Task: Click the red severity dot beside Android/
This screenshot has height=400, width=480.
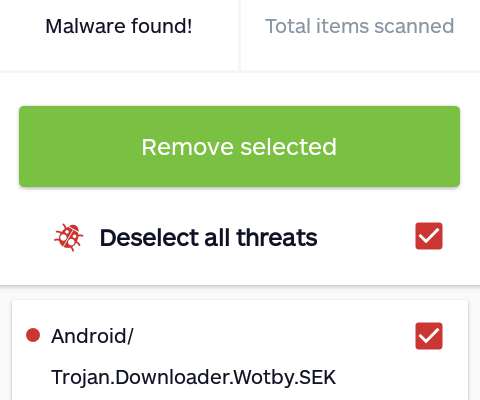Action: (33, 335)
